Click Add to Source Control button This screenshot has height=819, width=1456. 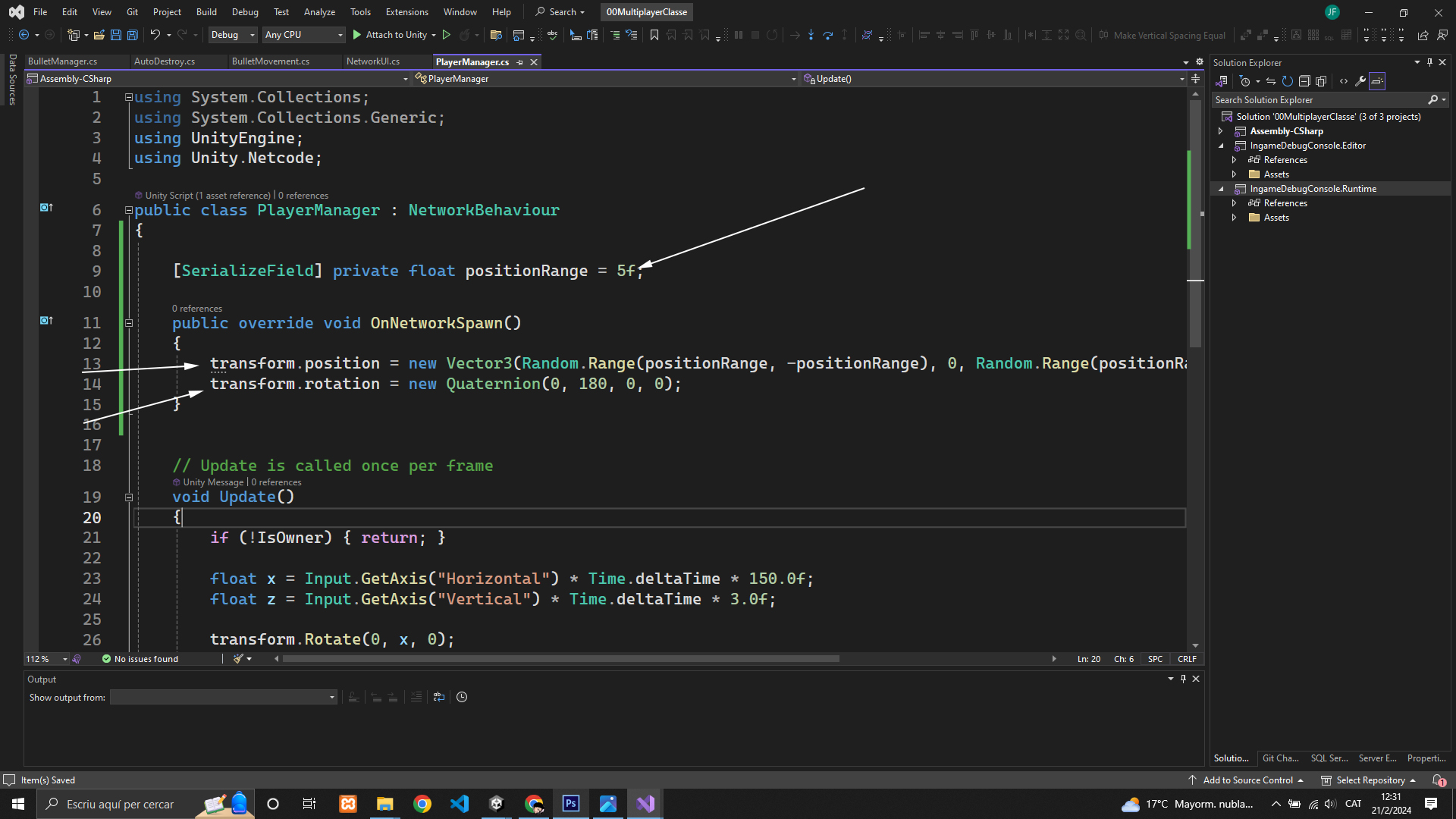coord(1247,780)
